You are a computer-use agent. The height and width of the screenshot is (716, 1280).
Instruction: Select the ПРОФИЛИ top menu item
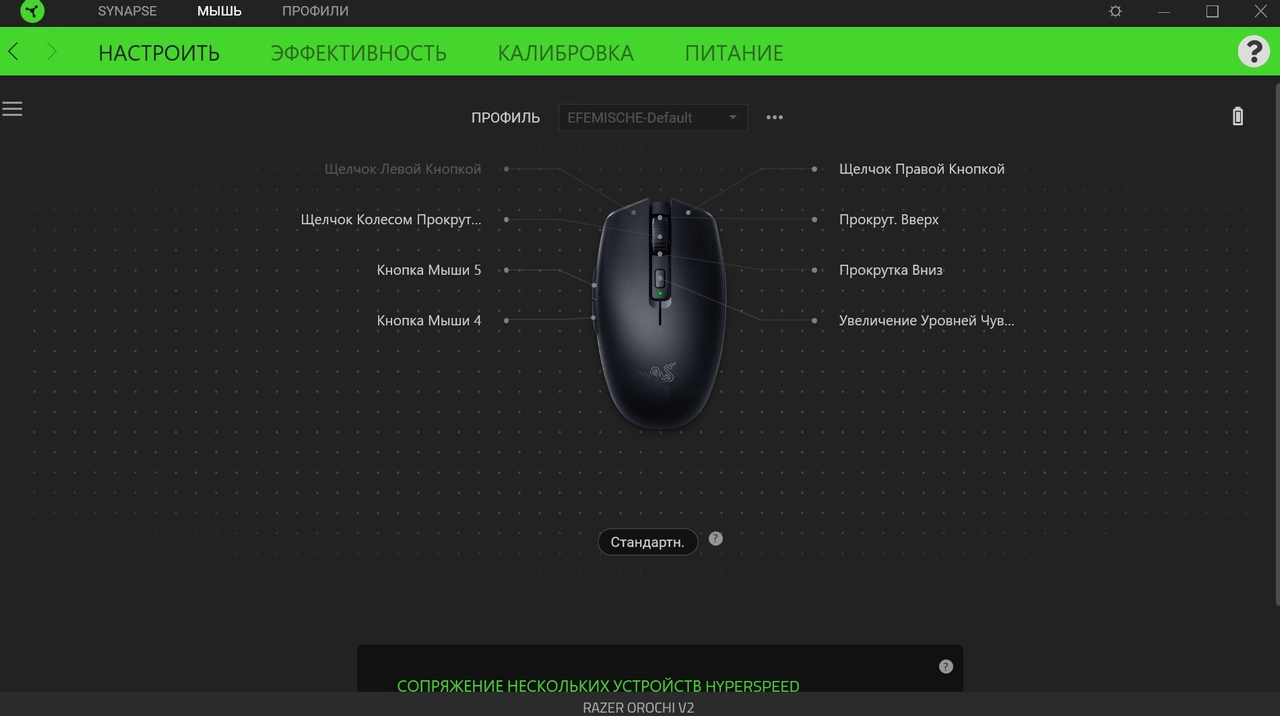coord(315,11)
